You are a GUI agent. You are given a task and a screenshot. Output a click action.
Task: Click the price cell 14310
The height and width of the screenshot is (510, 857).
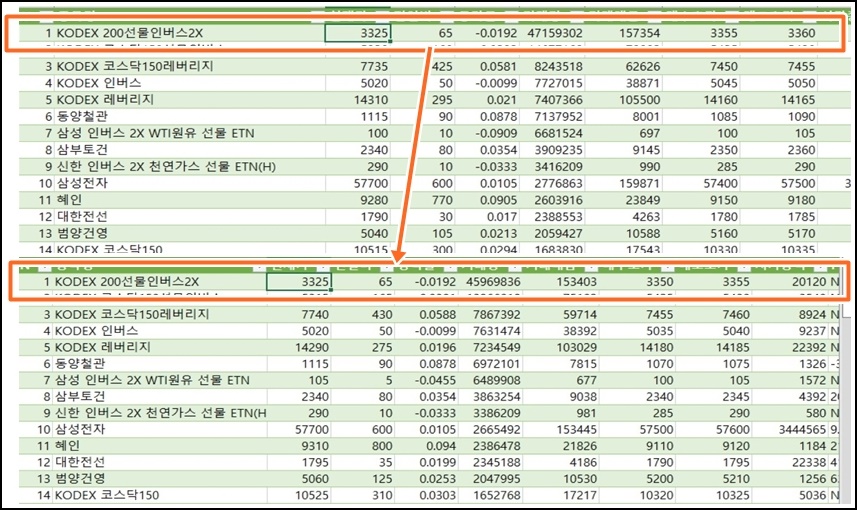pos(357,100)
